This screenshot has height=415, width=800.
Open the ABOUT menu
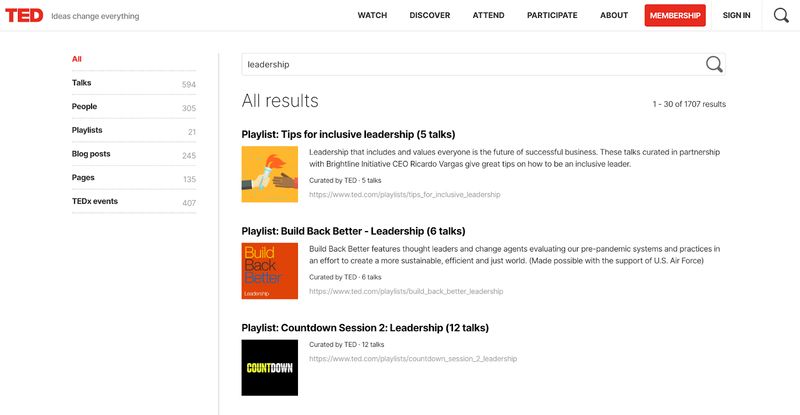coord(614,16)
